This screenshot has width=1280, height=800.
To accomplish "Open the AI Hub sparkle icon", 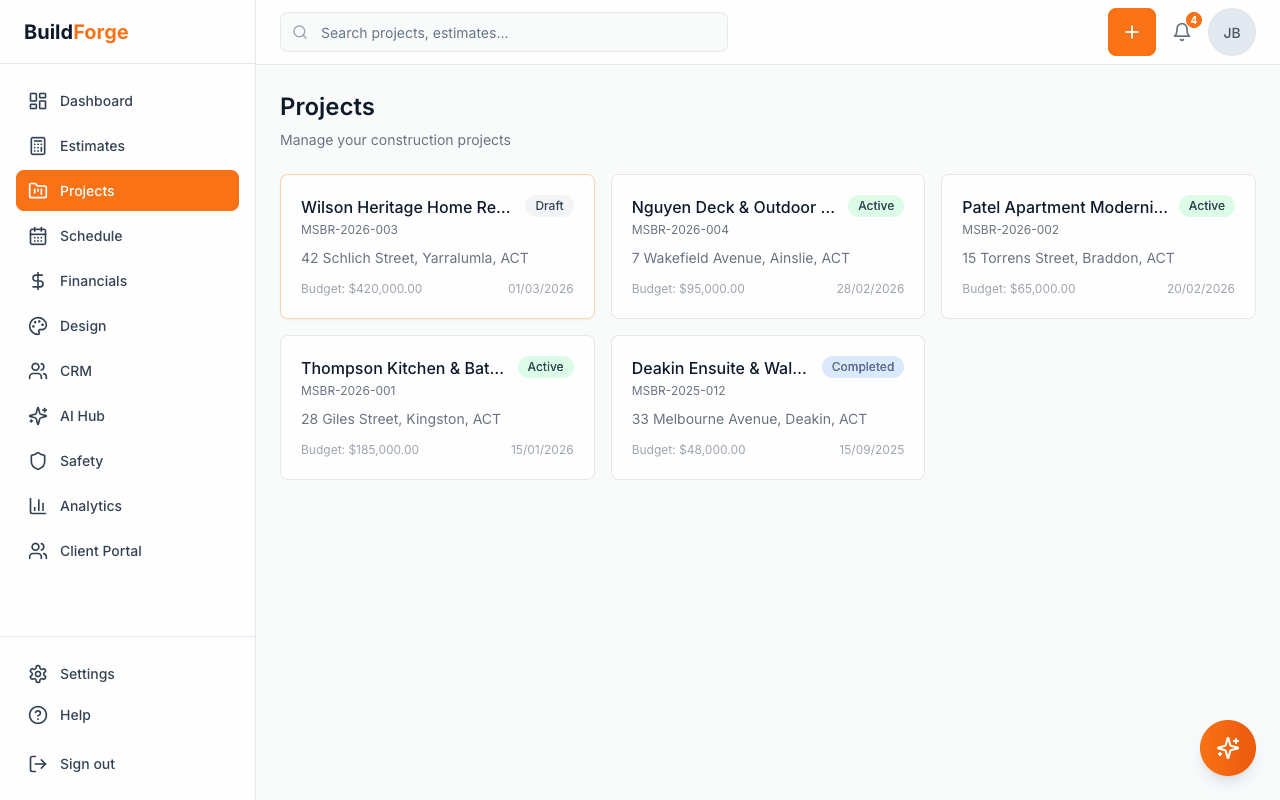I will [38, 416].
